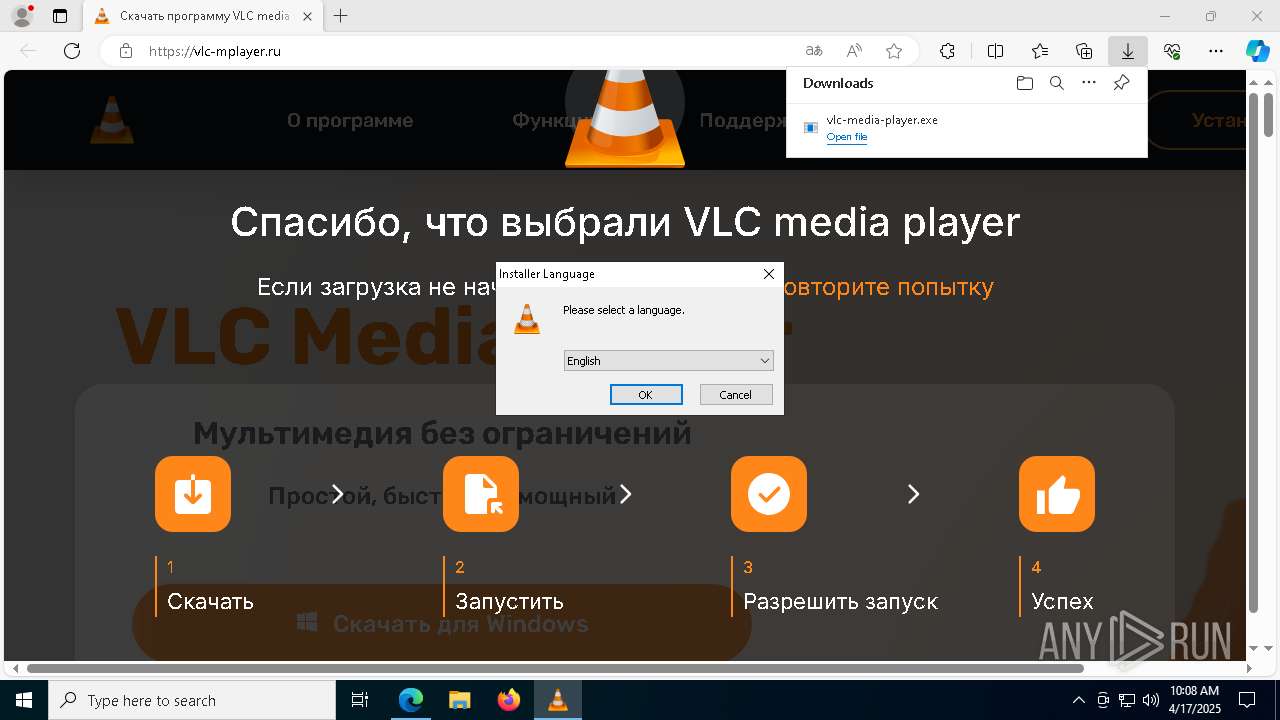Screen dimensions: 1280x720
Task: Open Edge Settings and more menu
Action: (1216, 51)
